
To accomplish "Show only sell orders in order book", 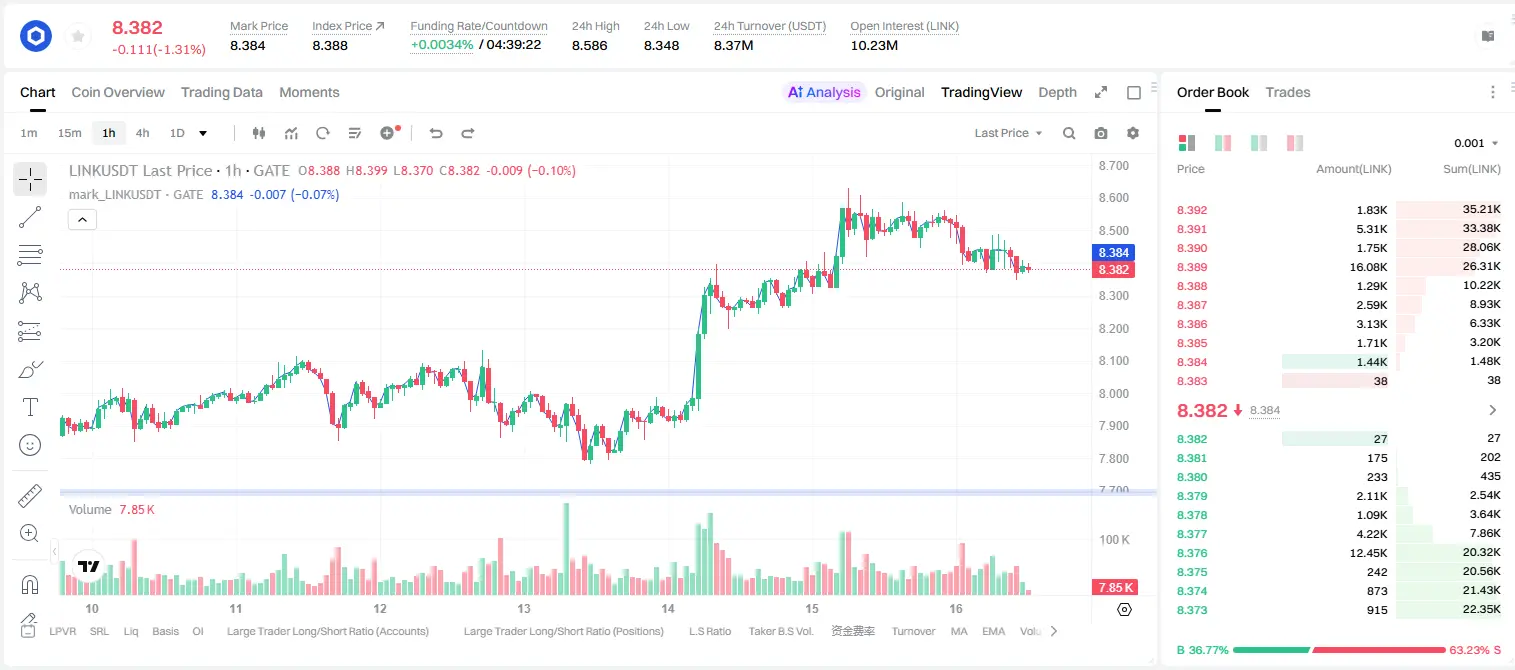I will [x=1295, y=143].
